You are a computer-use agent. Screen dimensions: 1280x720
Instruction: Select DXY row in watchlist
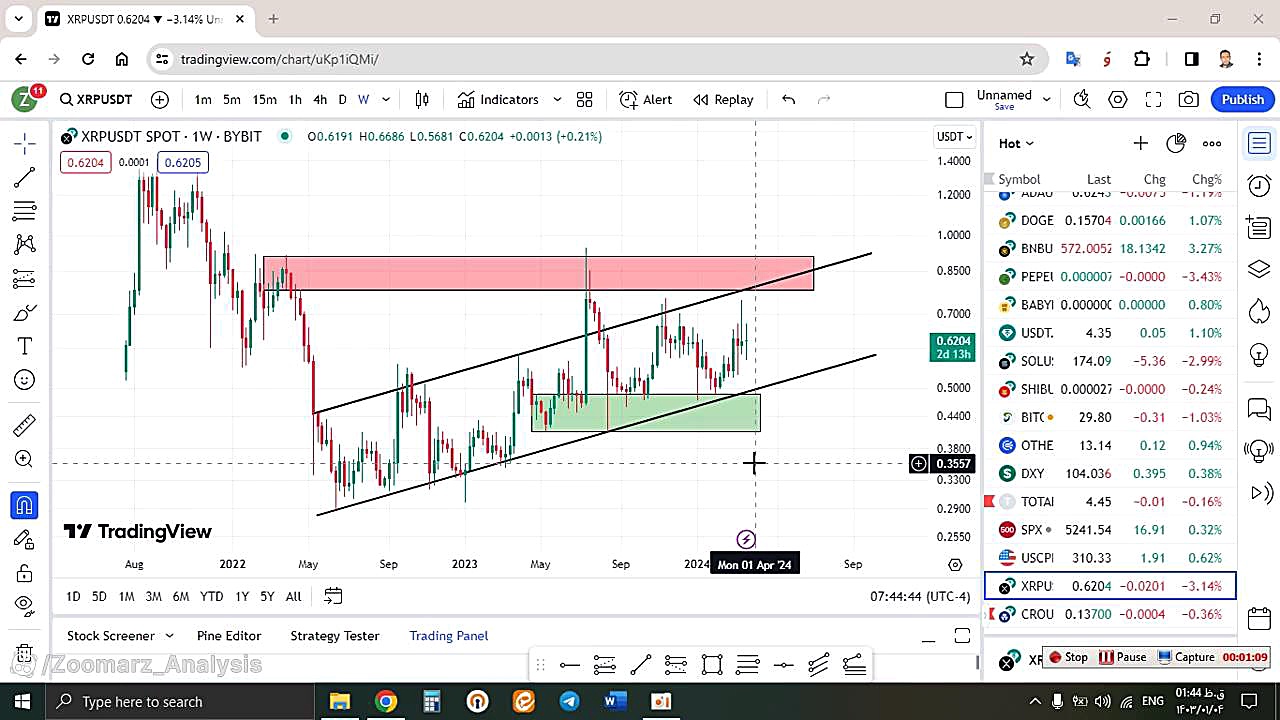click(x=1110, y=473)
